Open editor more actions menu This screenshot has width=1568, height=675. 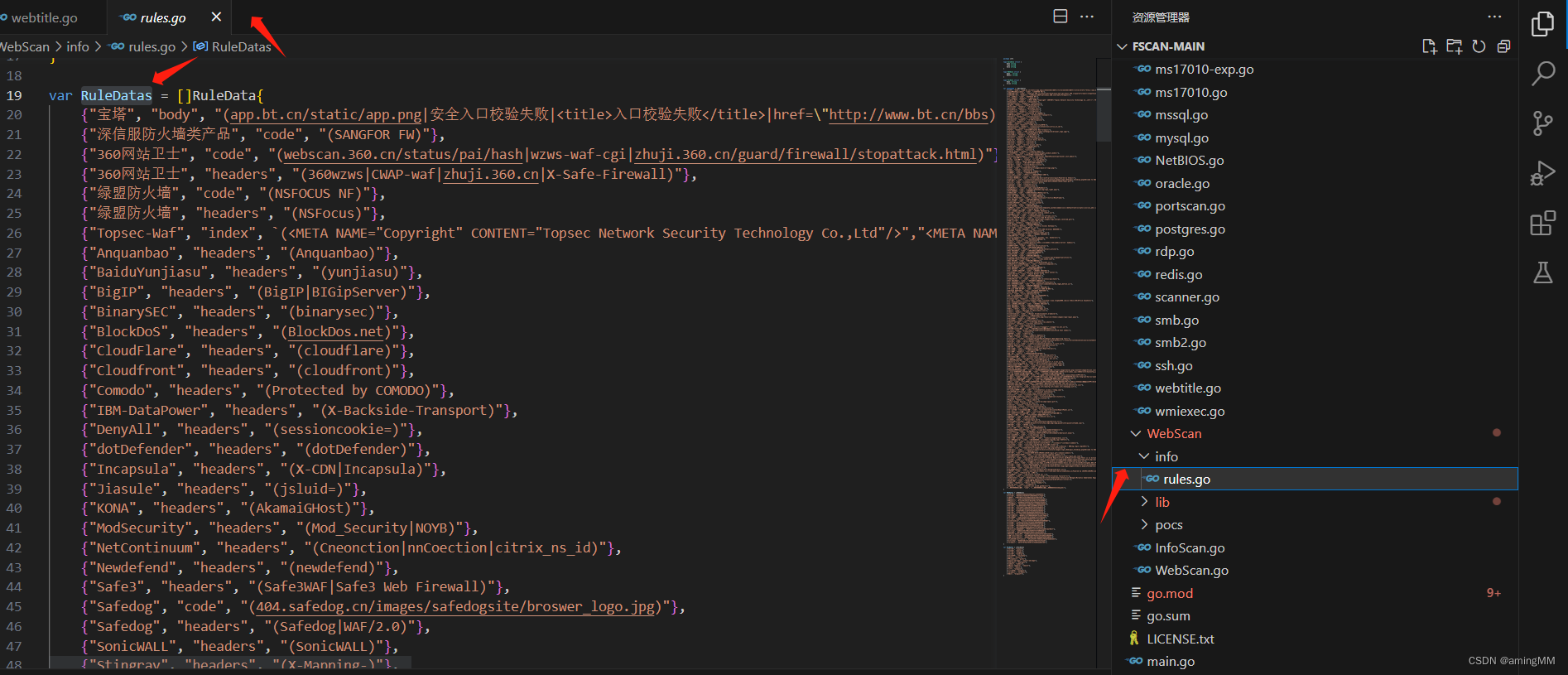pyautogui.click(x=1087, y=17)
